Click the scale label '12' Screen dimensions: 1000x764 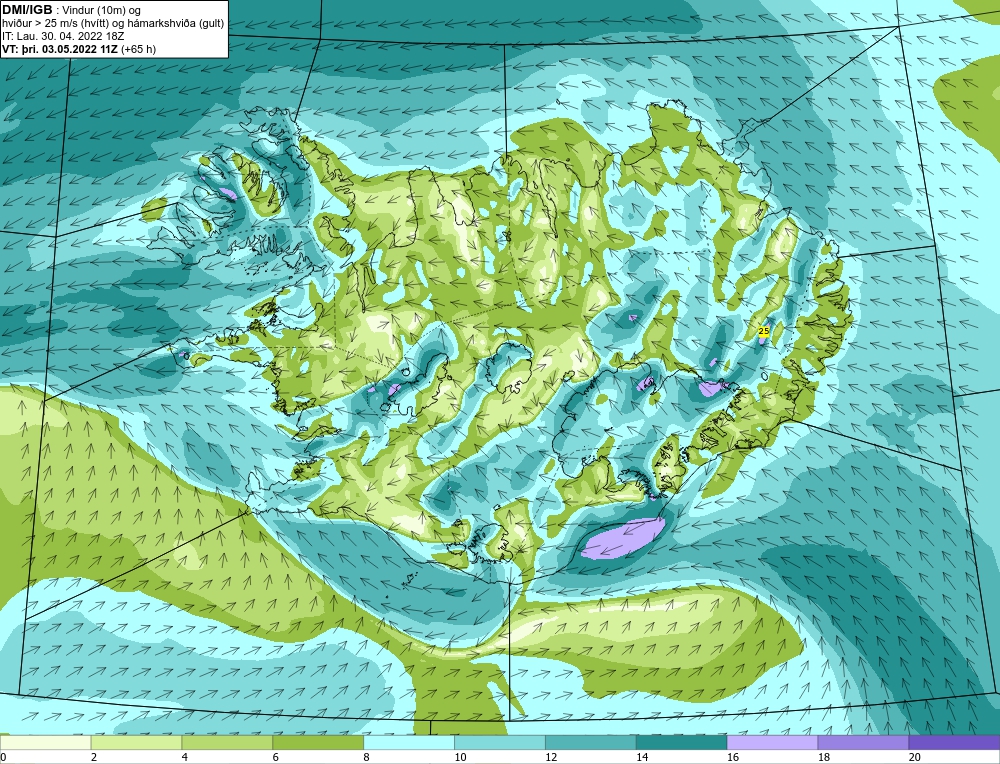(x=551, y=757)
